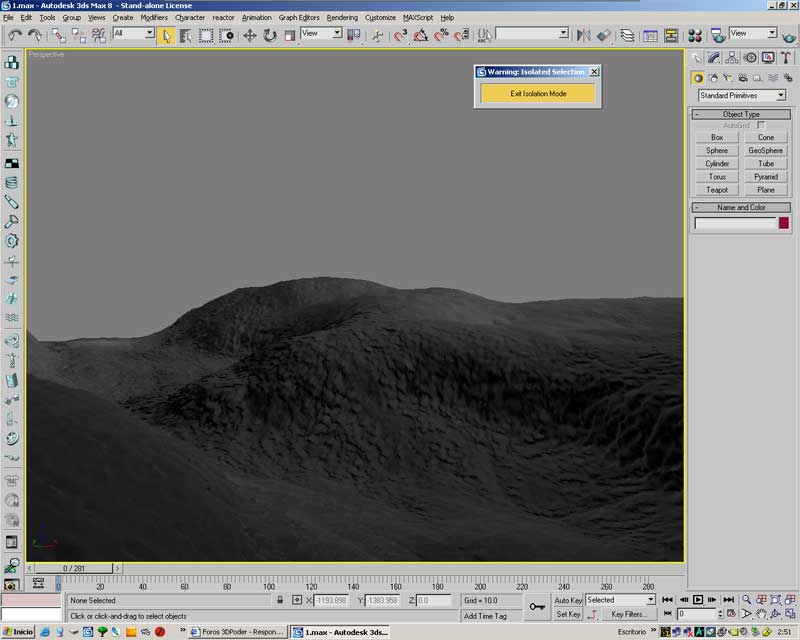Collapse the Object Type rollout

click(x=741, y=114)
